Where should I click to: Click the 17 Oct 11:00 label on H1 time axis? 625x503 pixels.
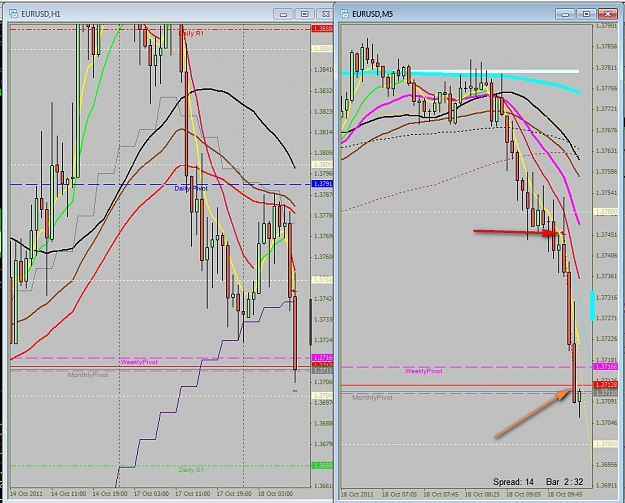(x=193, y=493)
